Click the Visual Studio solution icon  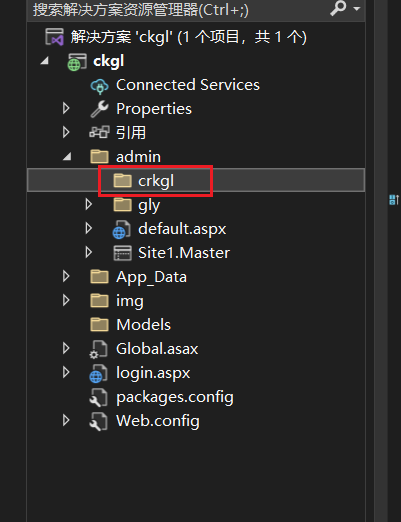54,37
